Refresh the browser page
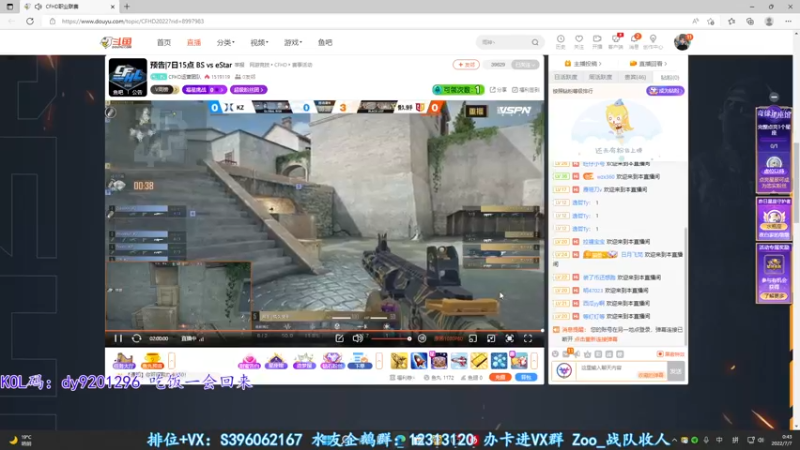800x450 pixels. 30,21
